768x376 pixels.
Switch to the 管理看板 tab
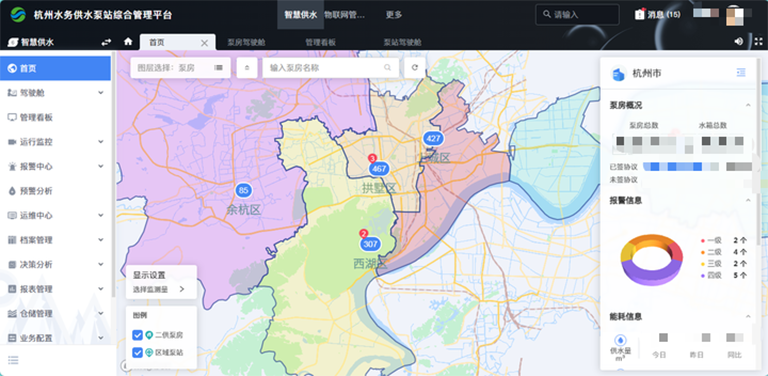pyautogui.click(x=321, y=43)
